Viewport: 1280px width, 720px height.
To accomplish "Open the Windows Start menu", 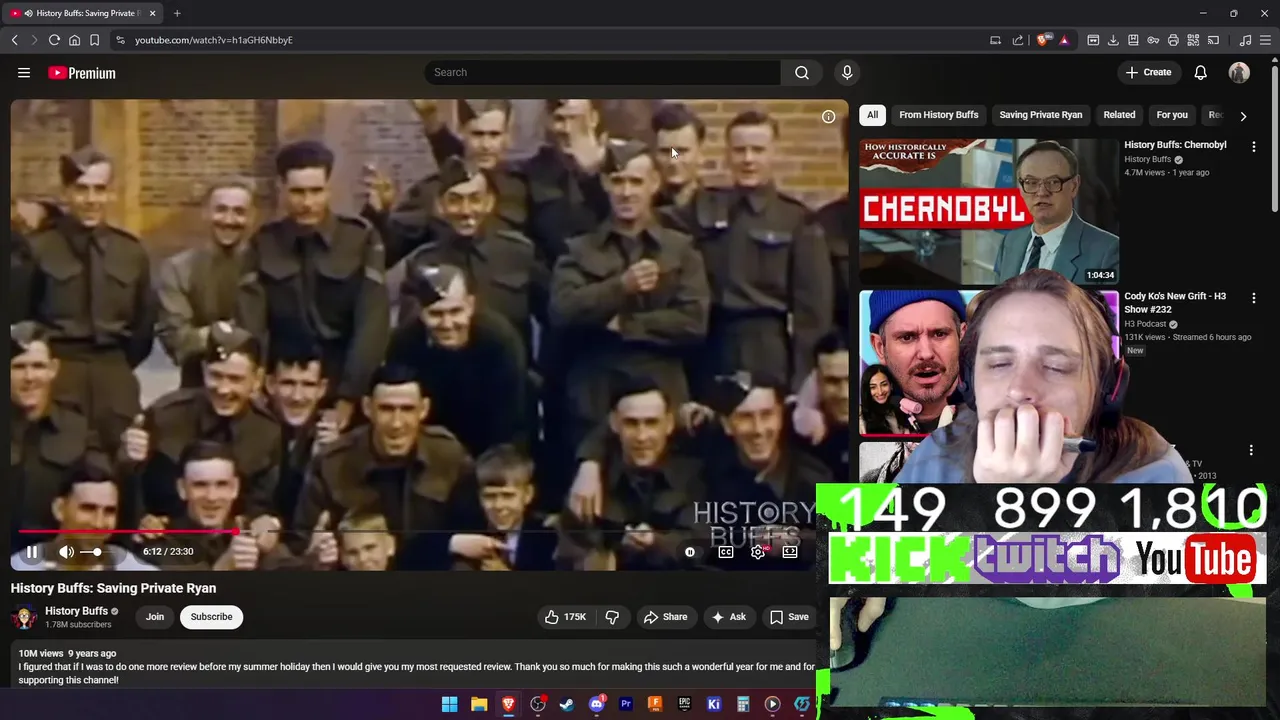I will (450, 704).
